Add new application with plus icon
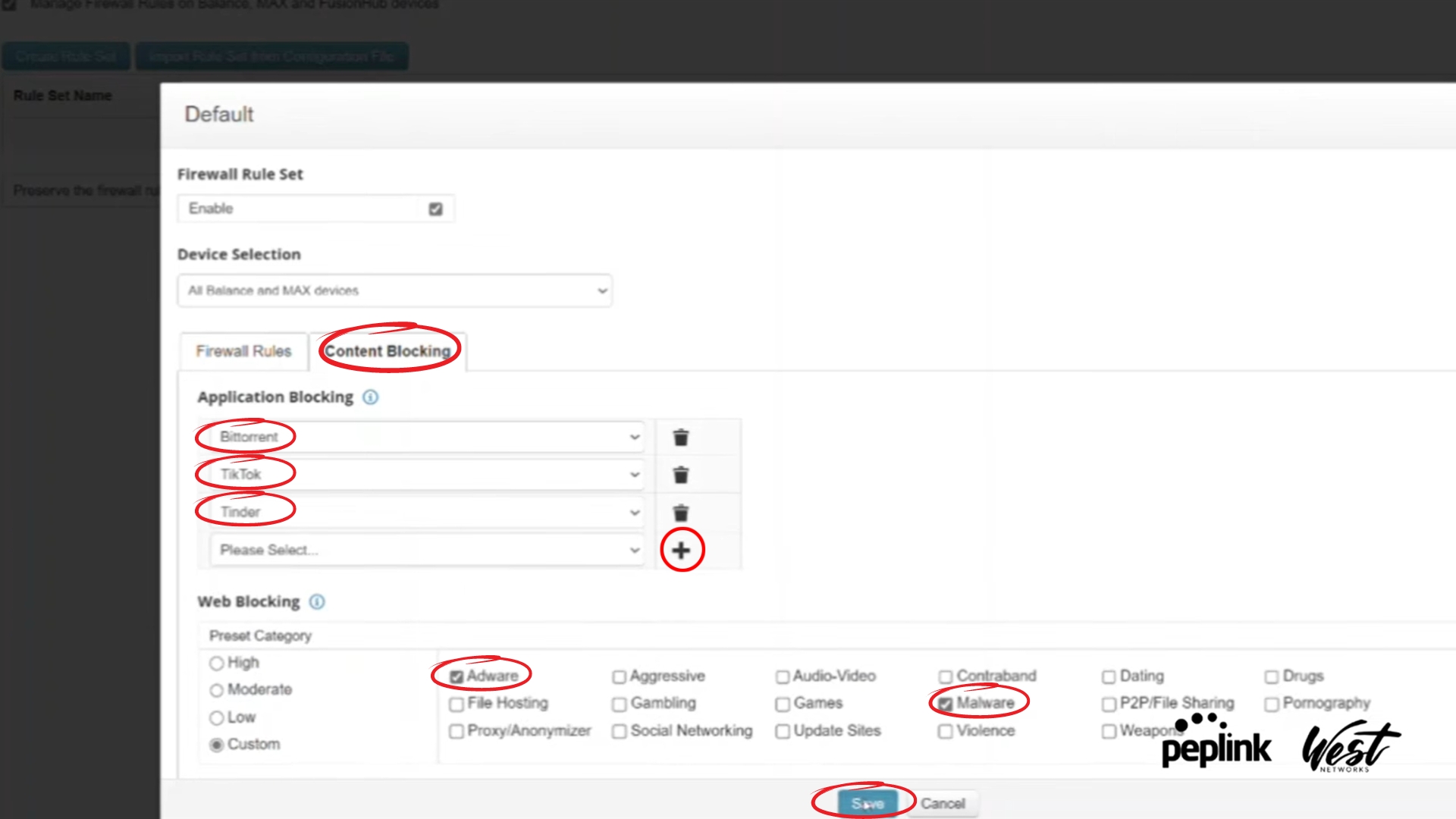 [x=681, y=551]
